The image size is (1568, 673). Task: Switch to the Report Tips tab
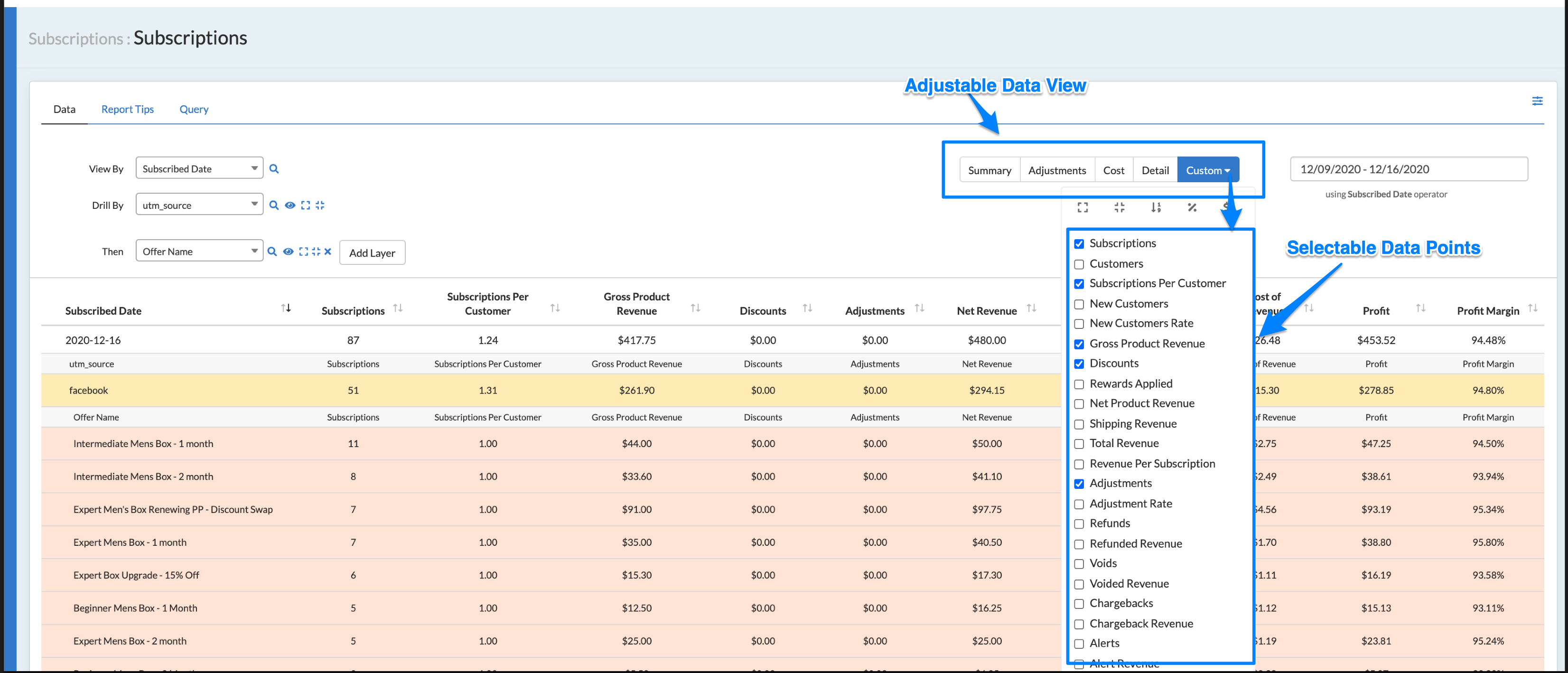[x=127, y=109]
